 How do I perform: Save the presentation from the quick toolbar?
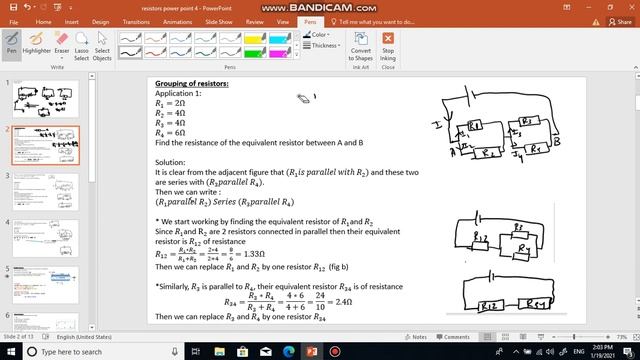coord(13,7)
